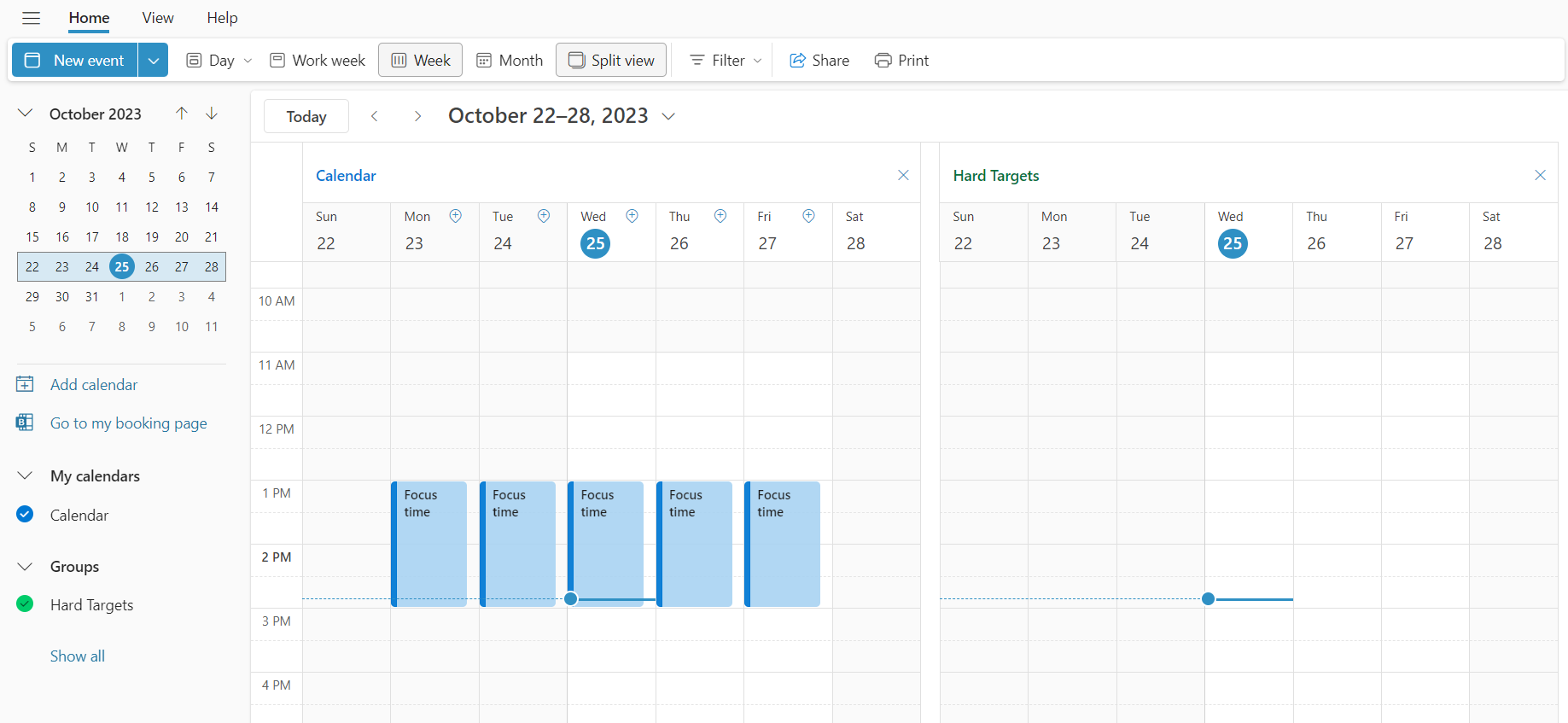
Task: Open the New event dropdown arrow
Action: tap(154, 61)
